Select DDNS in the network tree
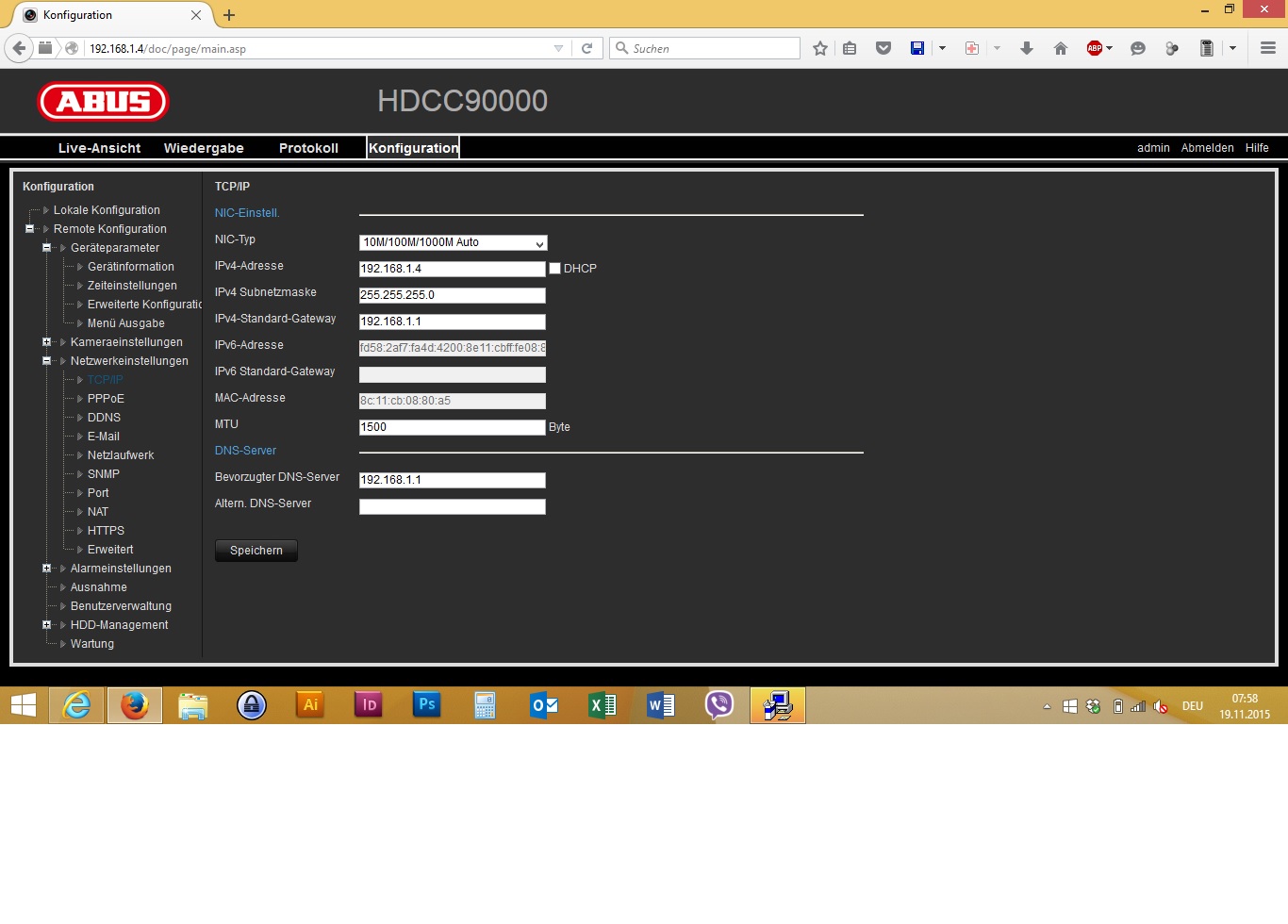Viewport: 1288px width, 924px height. (104, 418)
